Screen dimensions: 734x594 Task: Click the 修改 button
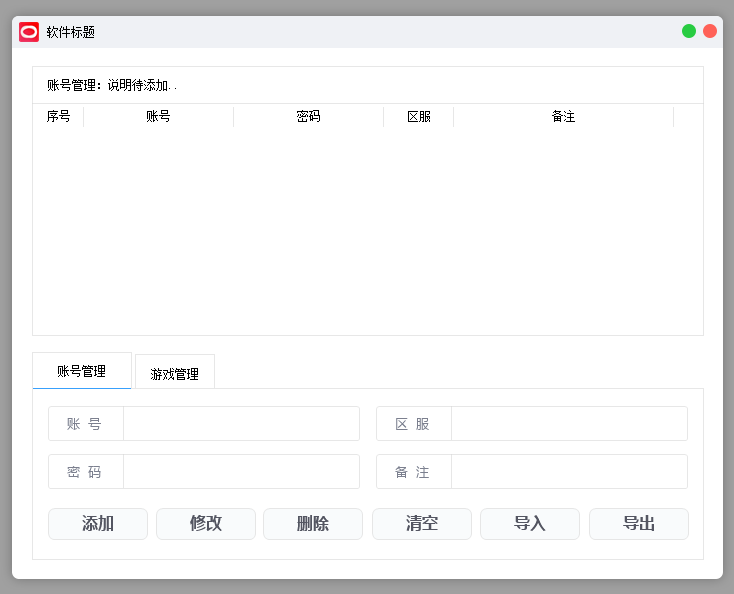206,524
